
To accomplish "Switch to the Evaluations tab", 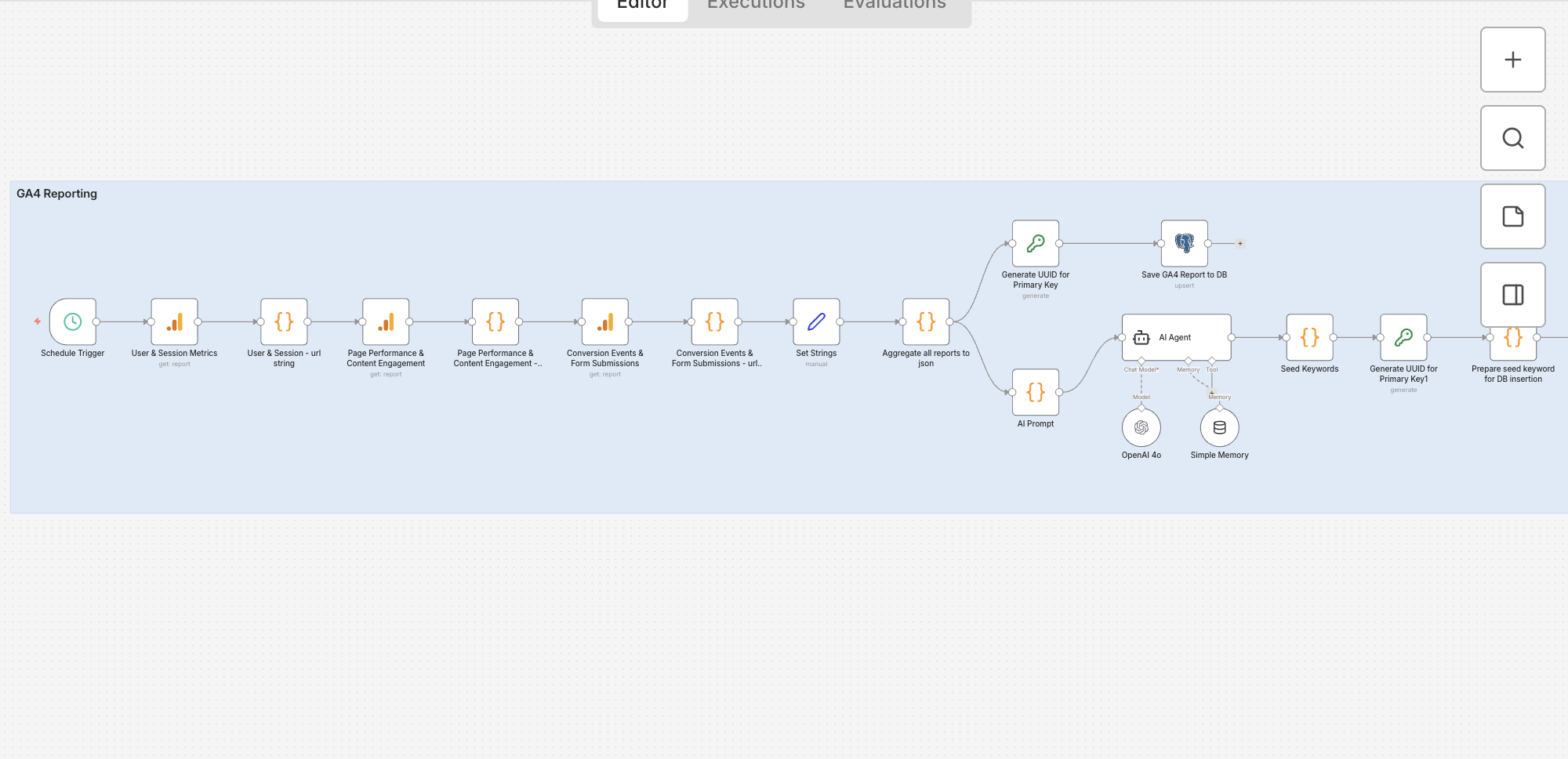I will coord(895,6).
